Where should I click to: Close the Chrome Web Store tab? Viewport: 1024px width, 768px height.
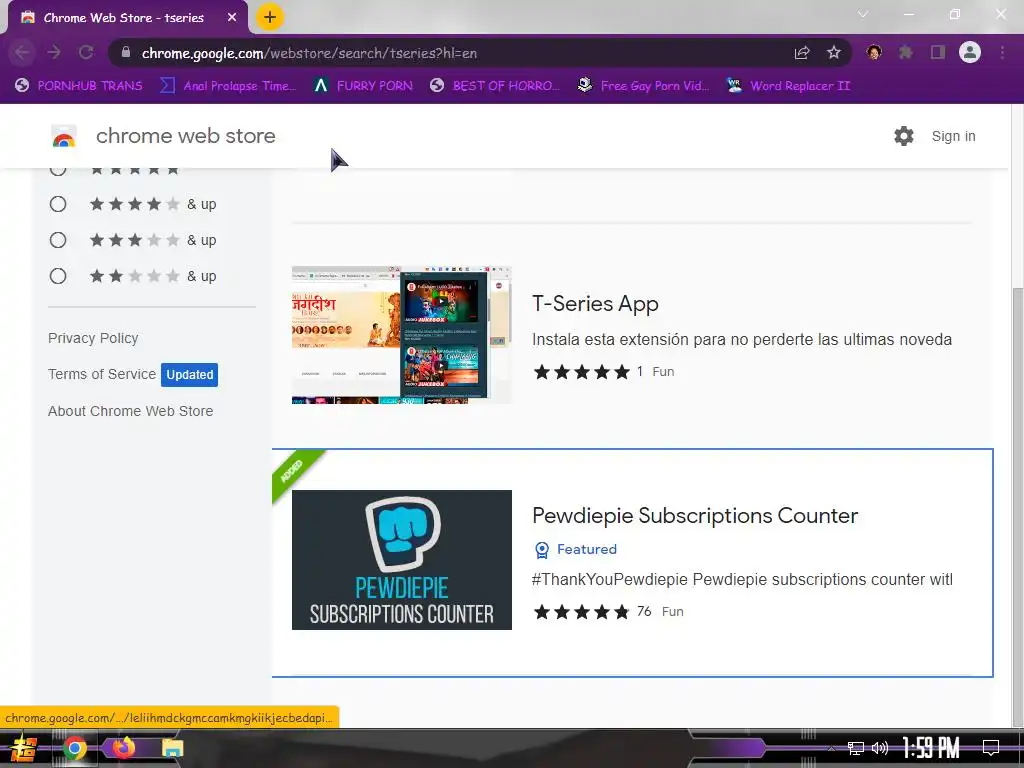pos(232,18)
